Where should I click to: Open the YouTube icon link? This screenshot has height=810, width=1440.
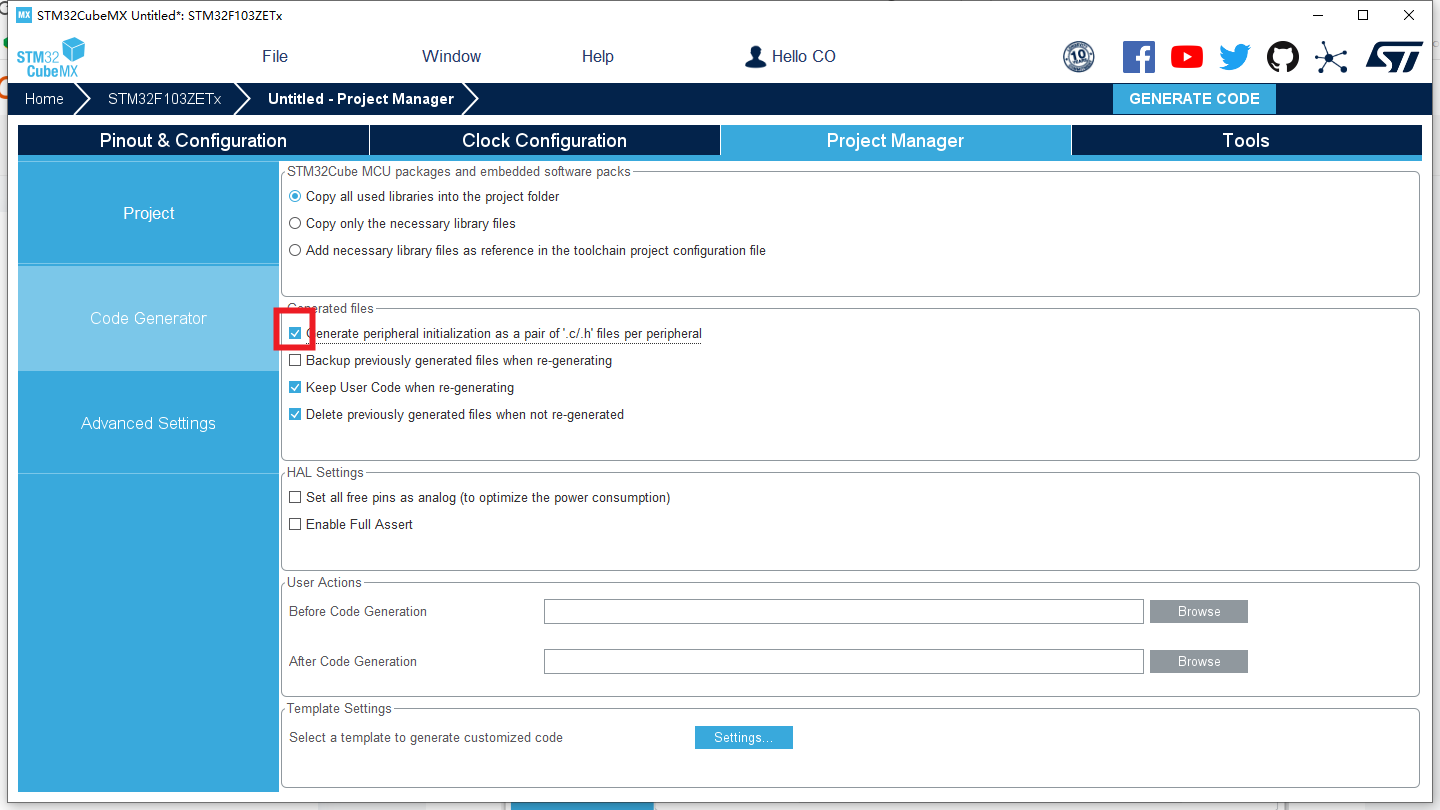coord(1187,57)
